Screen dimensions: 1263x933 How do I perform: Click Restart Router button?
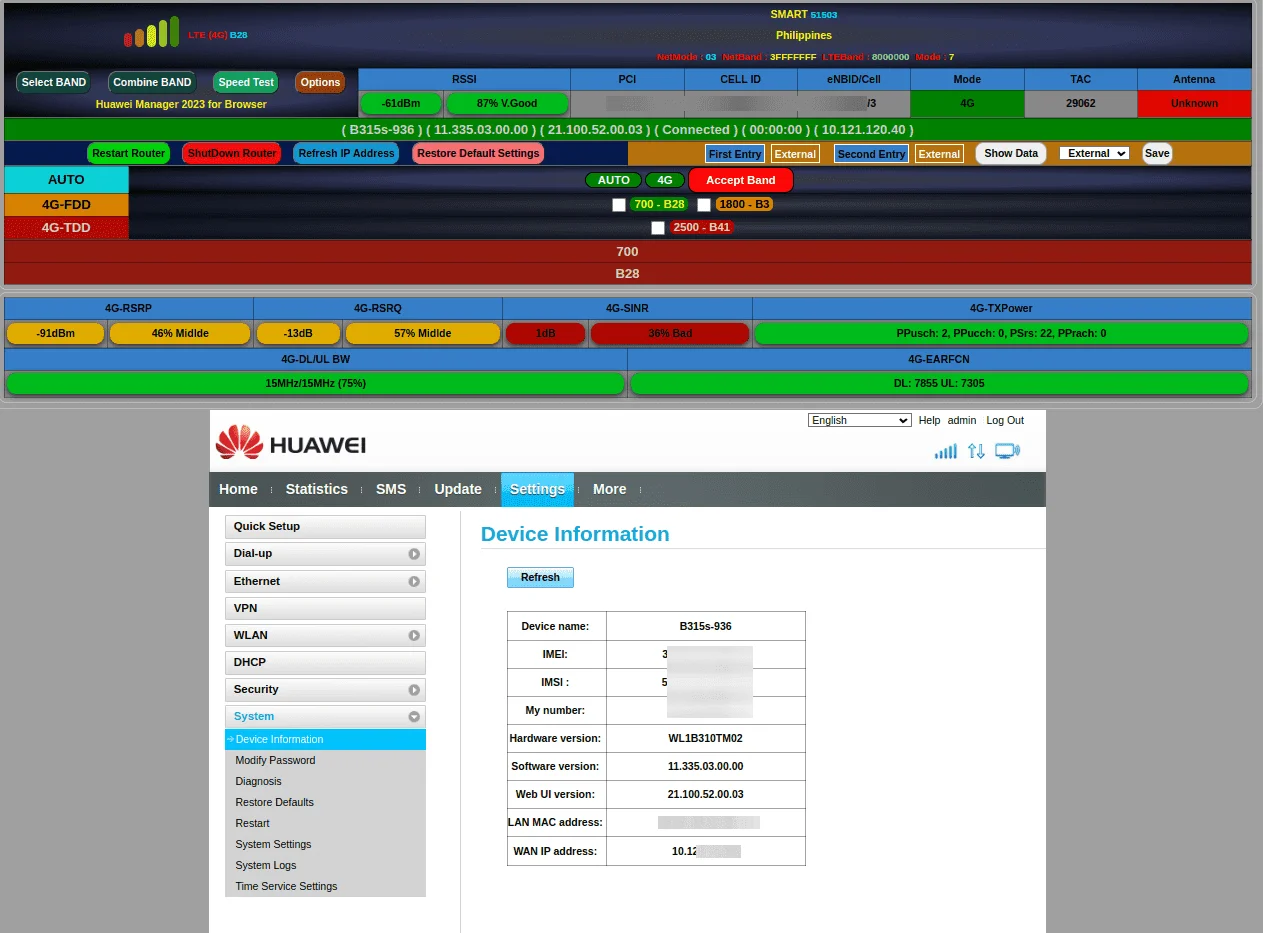coord(129,153)
